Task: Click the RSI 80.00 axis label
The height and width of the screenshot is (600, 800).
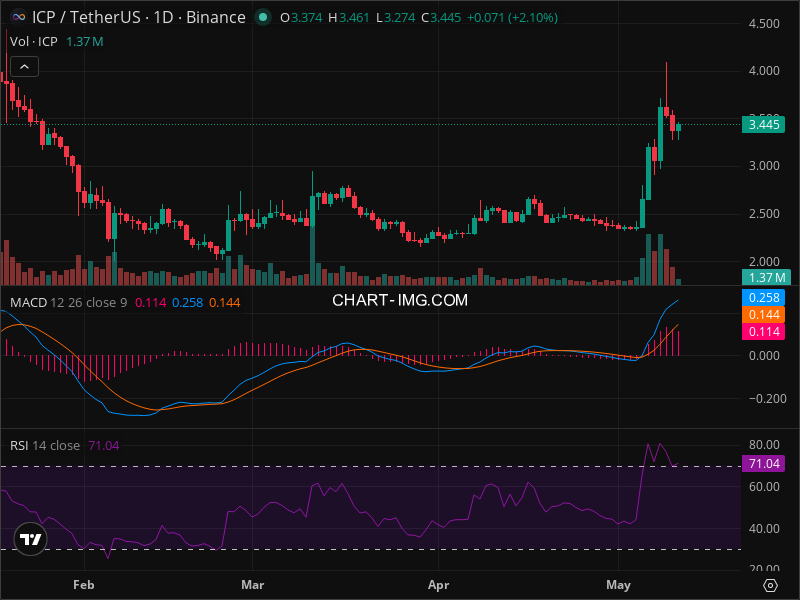Action: pyautogui.click(x=764, y=444)
